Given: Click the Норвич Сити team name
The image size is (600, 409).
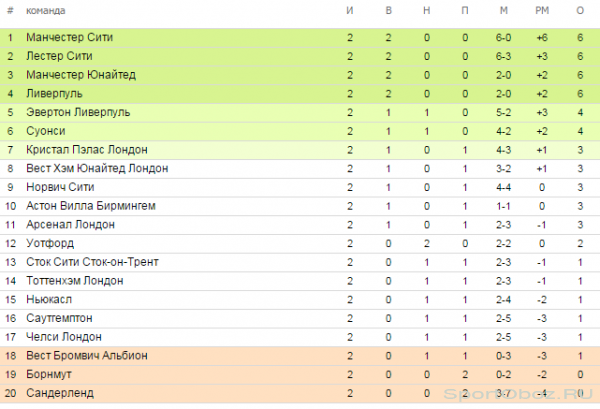Looking at the screenshot, I should [60, 187].
